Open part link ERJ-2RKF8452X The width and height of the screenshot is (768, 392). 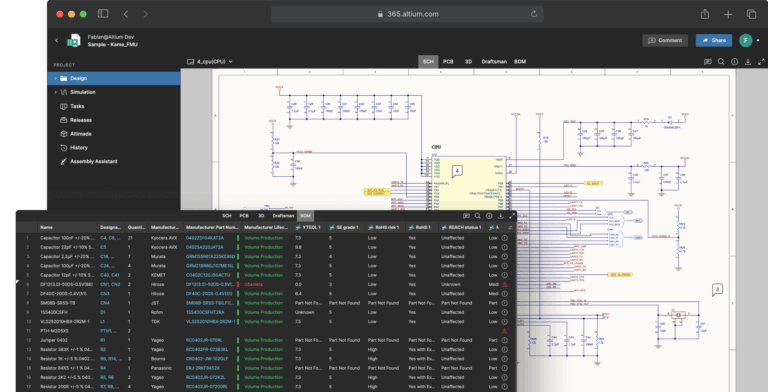(203, 368)
